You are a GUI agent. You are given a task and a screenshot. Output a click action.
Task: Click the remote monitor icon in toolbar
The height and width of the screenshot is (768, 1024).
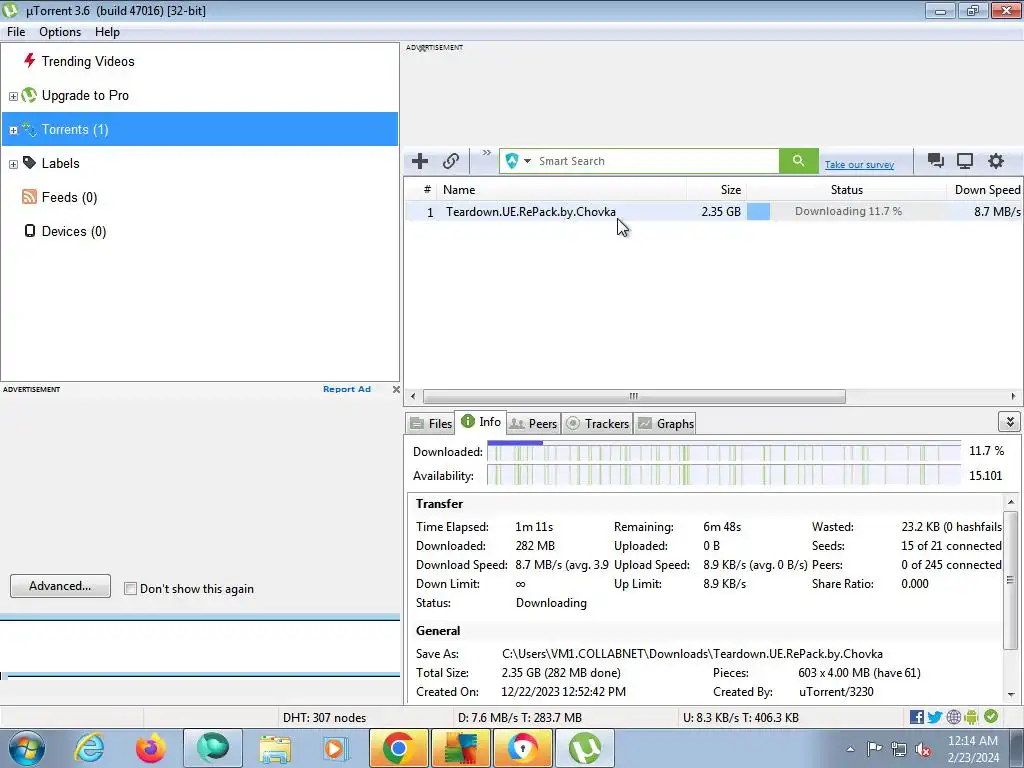[x=965, y=161]
